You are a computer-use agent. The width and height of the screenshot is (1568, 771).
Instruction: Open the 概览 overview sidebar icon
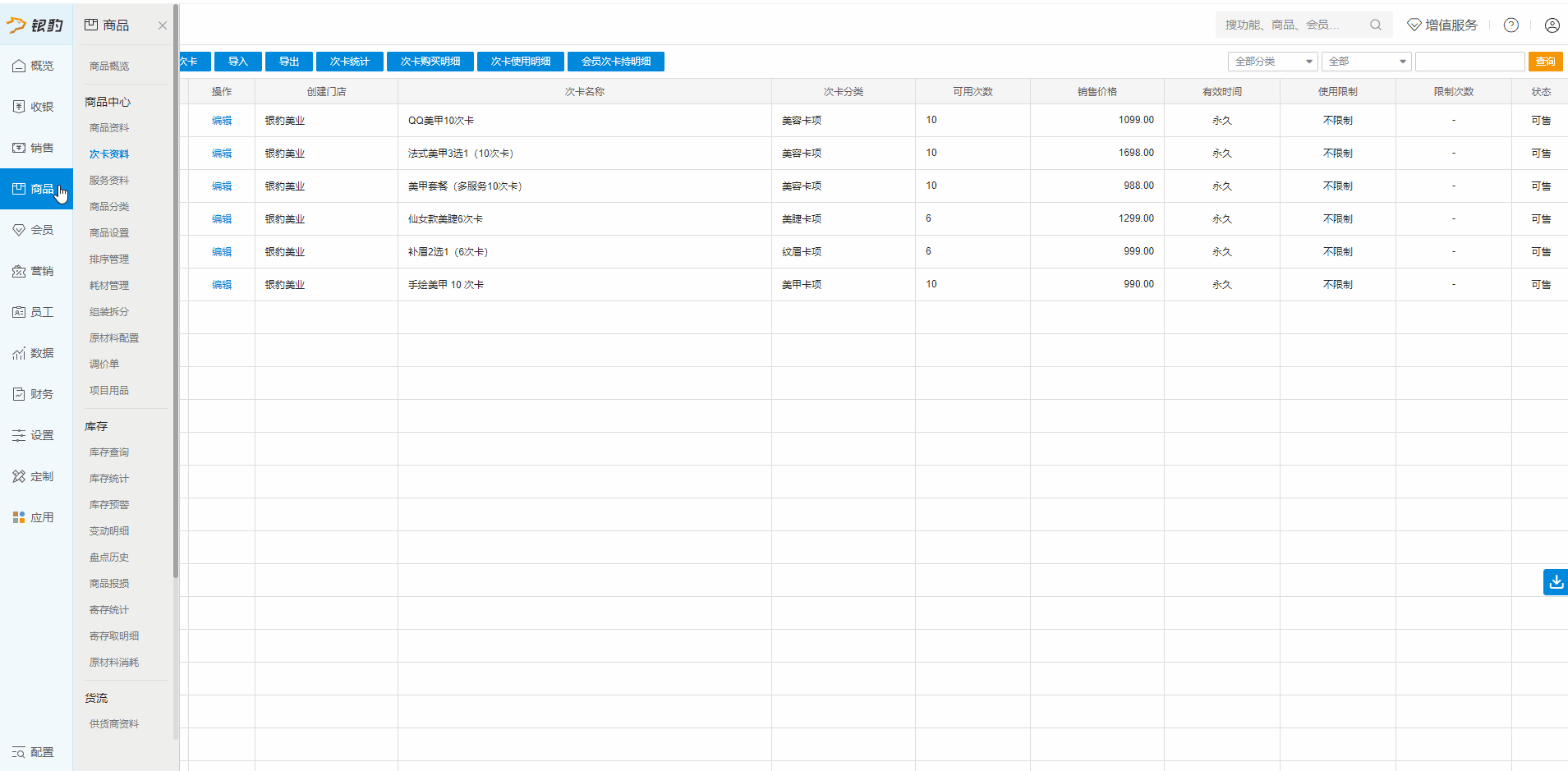point(19,66)
